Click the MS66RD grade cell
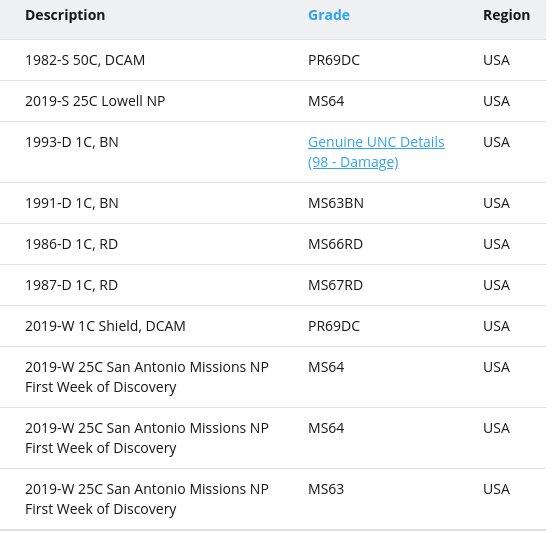Viewport: 555px width, 533px height. tap(335, 244)
